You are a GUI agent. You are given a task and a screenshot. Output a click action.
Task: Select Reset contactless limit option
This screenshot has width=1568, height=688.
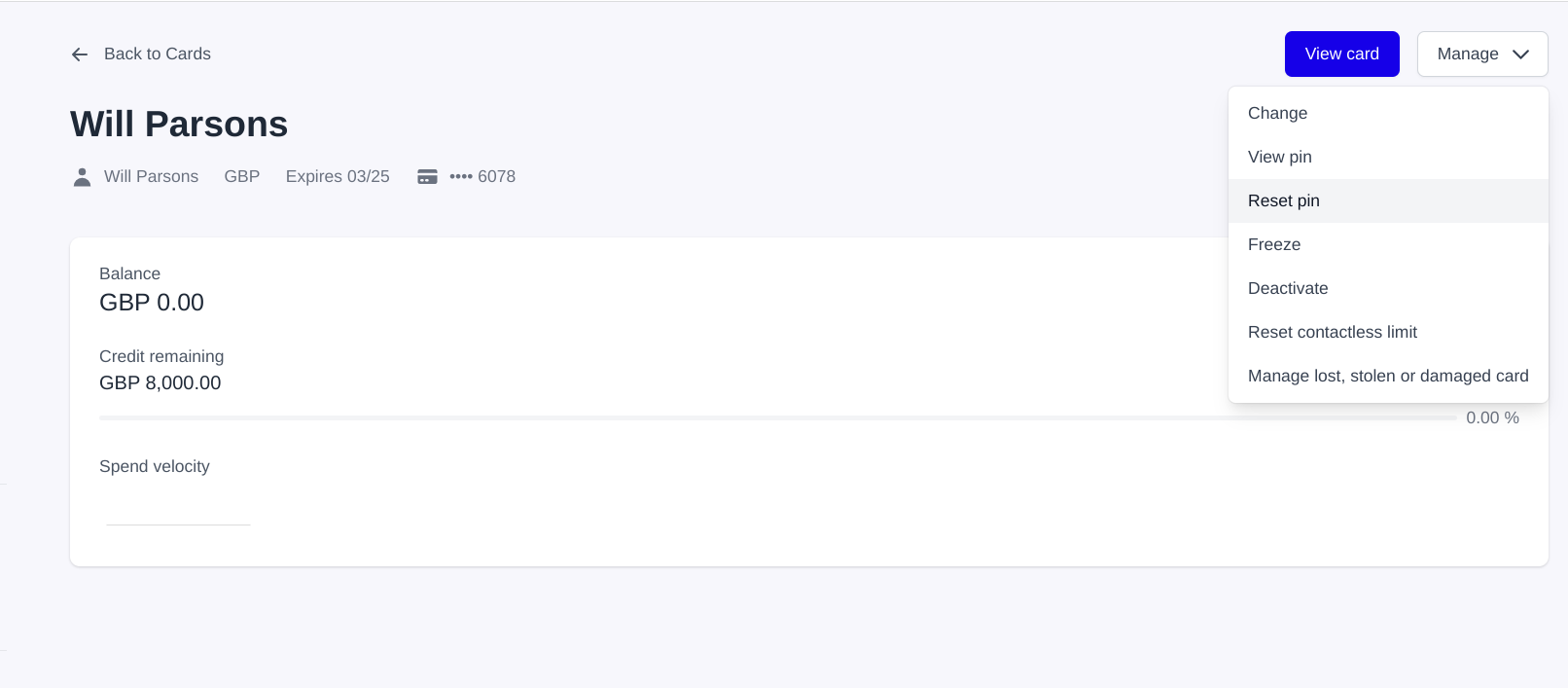pyautogui.click(x=1332, y=333)
